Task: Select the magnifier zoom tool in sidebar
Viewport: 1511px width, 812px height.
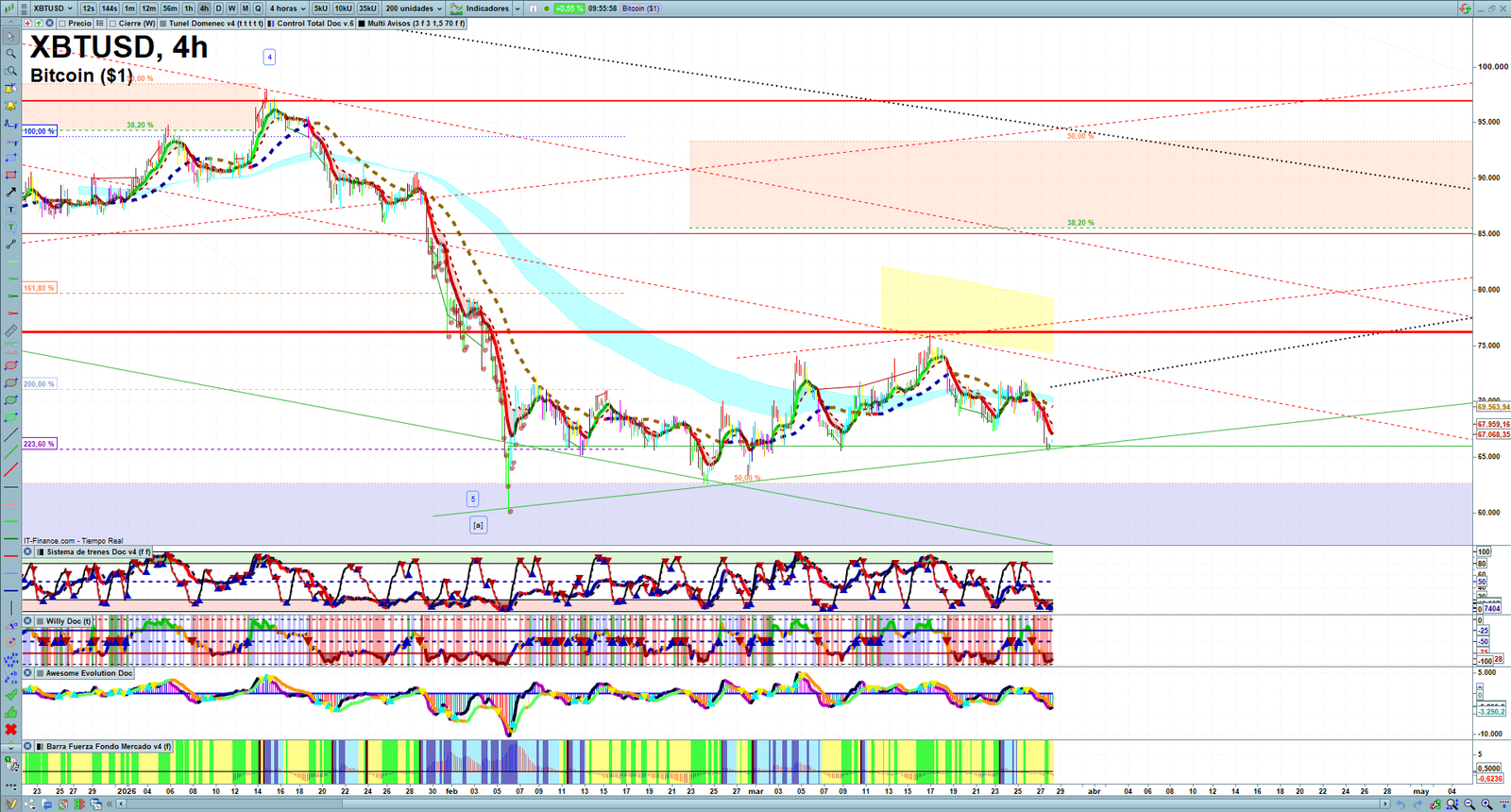Action: coord(11,54)
